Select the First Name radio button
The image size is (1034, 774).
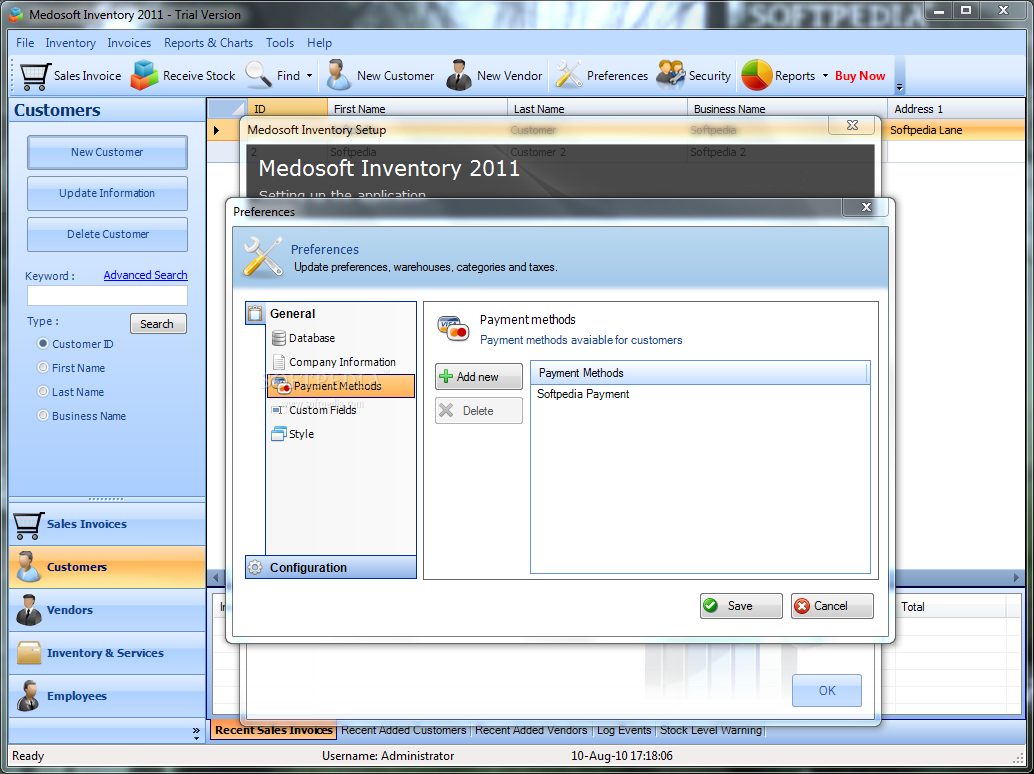[43, 367]
